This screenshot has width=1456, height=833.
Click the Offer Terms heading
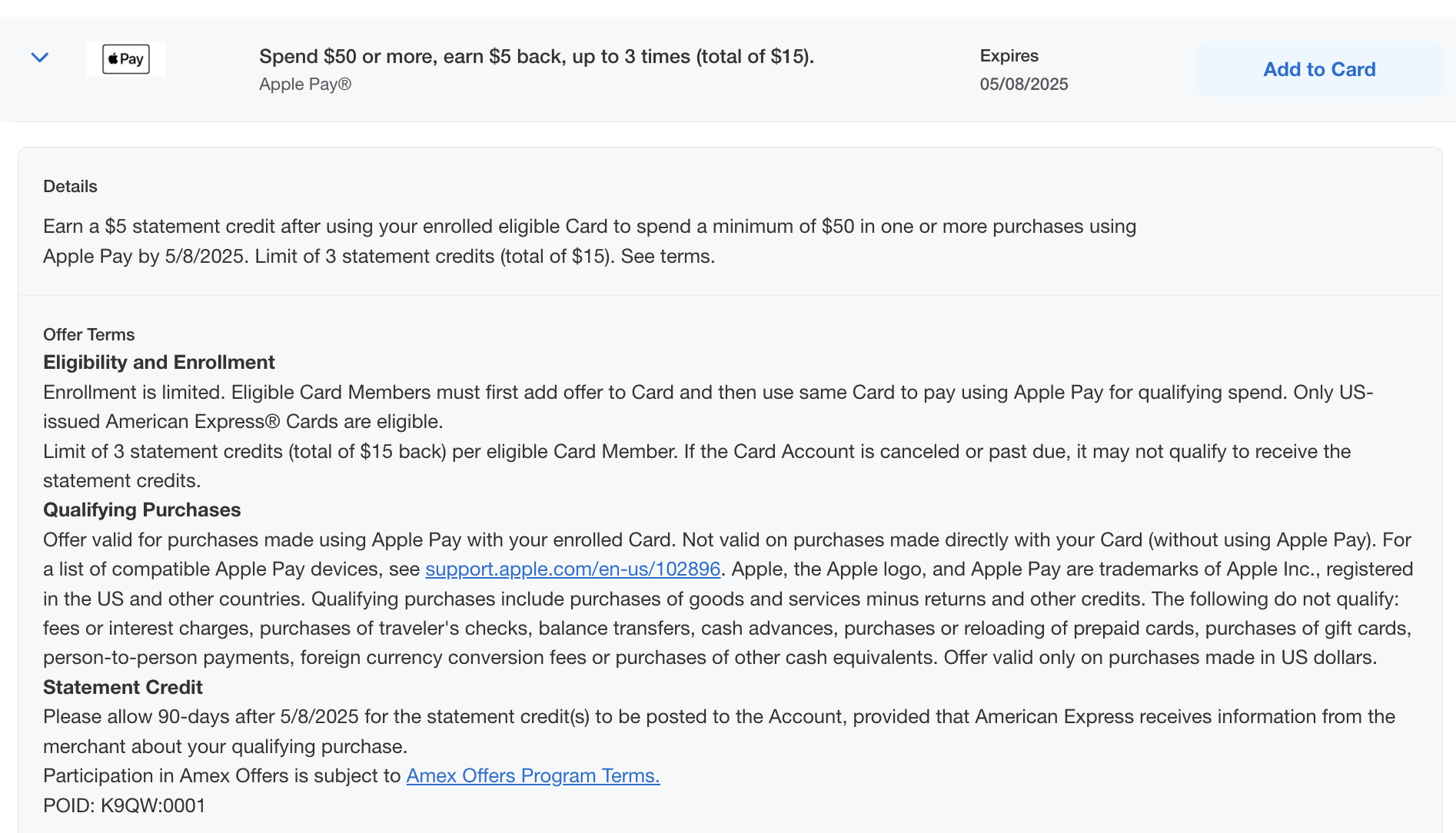pos(88,335)
